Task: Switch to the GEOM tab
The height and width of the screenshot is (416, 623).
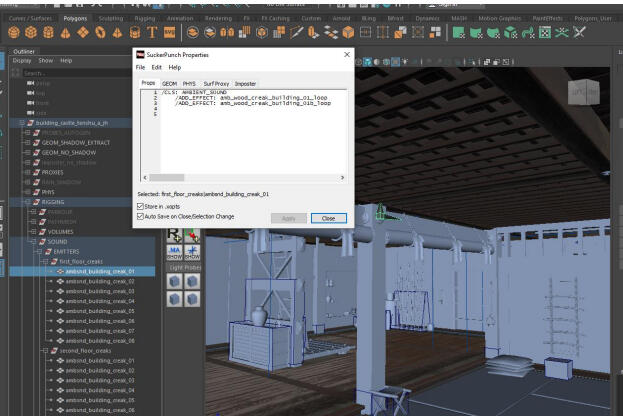Action: click(169, 83)
